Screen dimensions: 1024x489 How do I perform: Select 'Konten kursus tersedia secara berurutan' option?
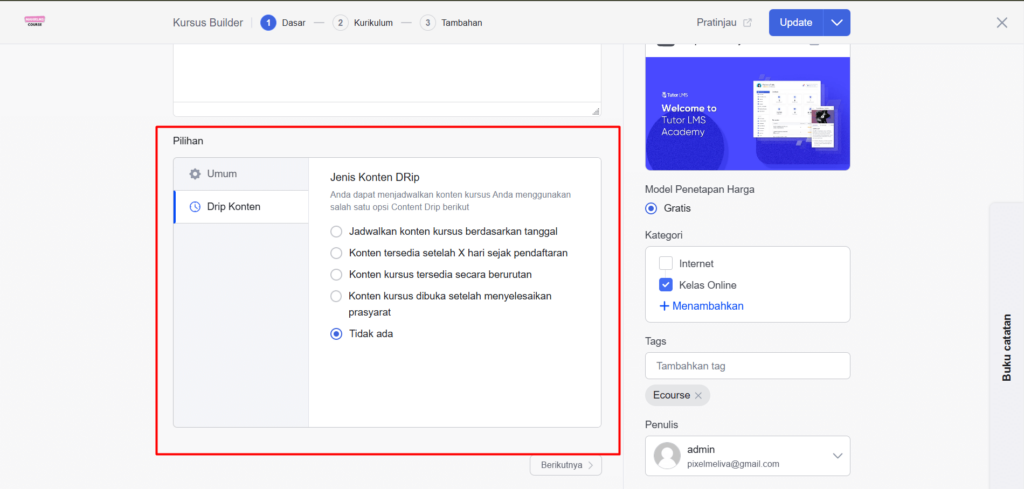(x=337, y=274)
